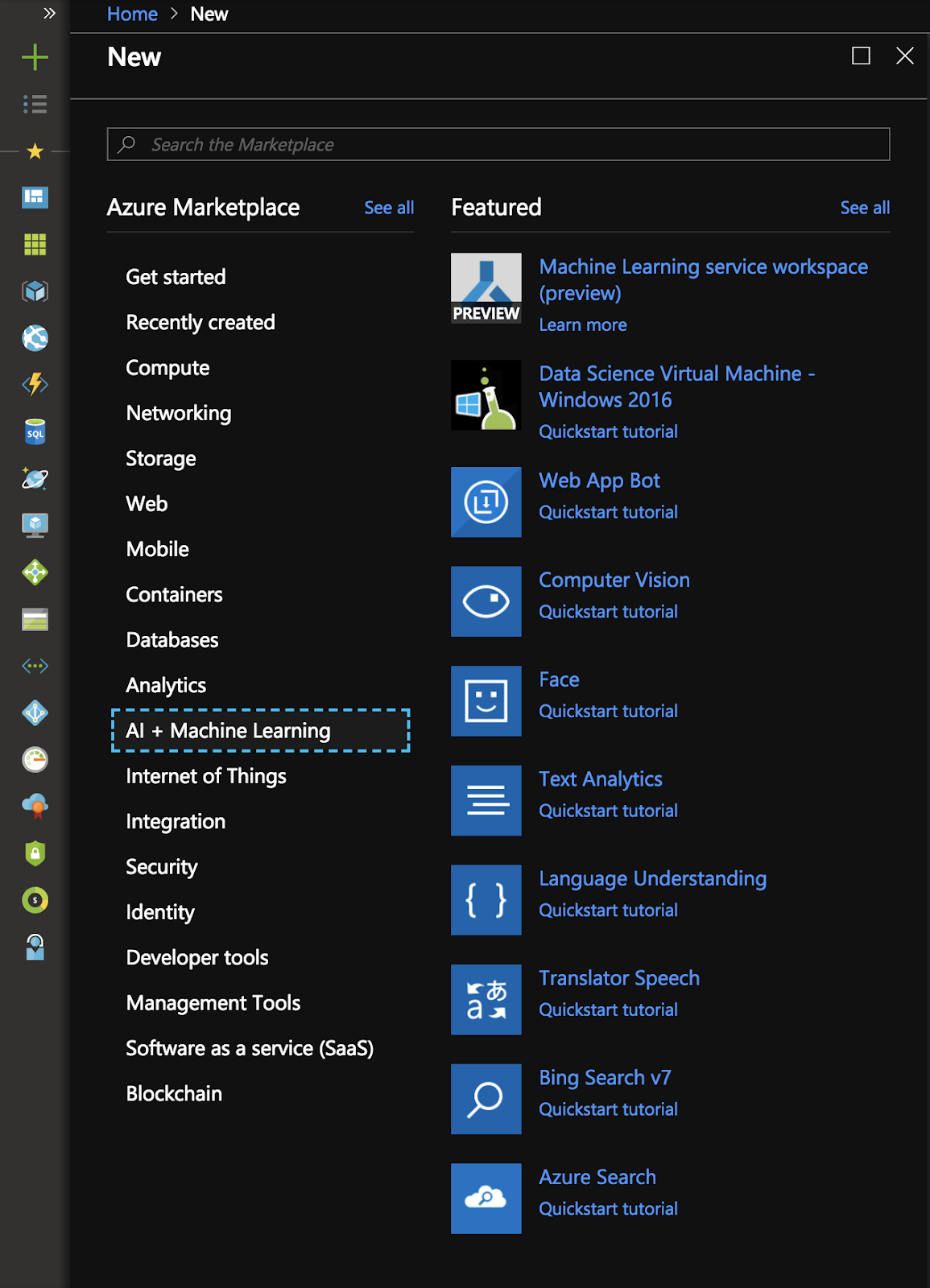The width and height of the screenshot is (930, 1288).
Task: Select the Get started category
Action: tap(176, 277)
